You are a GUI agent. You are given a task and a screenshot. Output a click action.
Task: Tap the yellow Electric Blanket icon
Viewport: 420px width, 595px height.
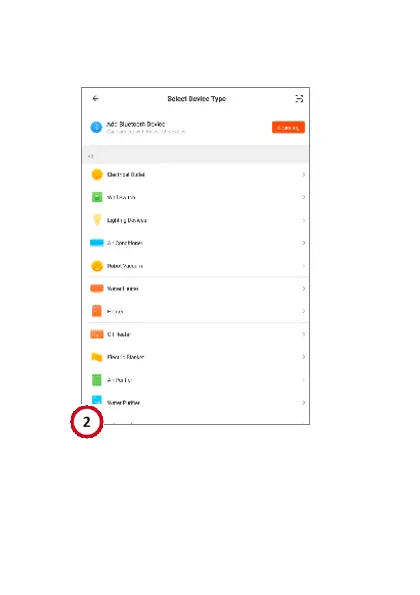pyautogui.click(x=97, y=357)
